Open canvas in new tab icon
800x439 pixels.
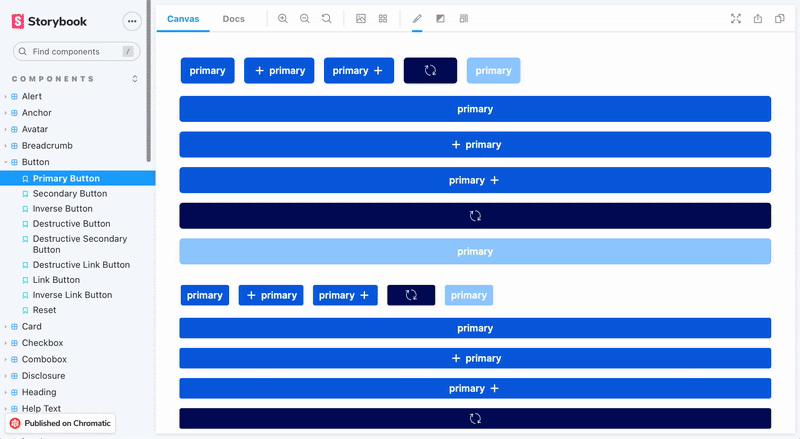click(x=758, y=19)
